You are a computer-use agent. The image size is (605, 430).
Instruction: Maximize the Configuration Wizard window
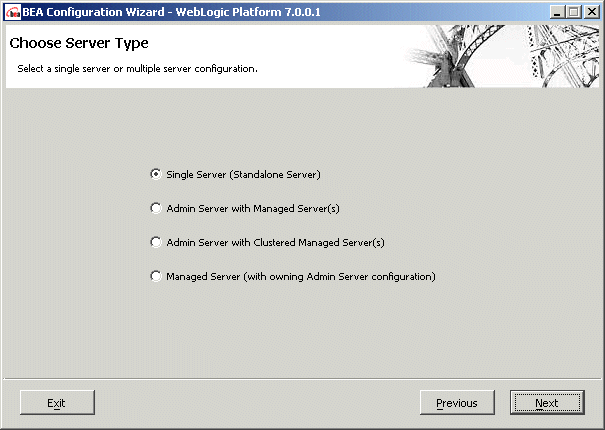pos(574,12)
